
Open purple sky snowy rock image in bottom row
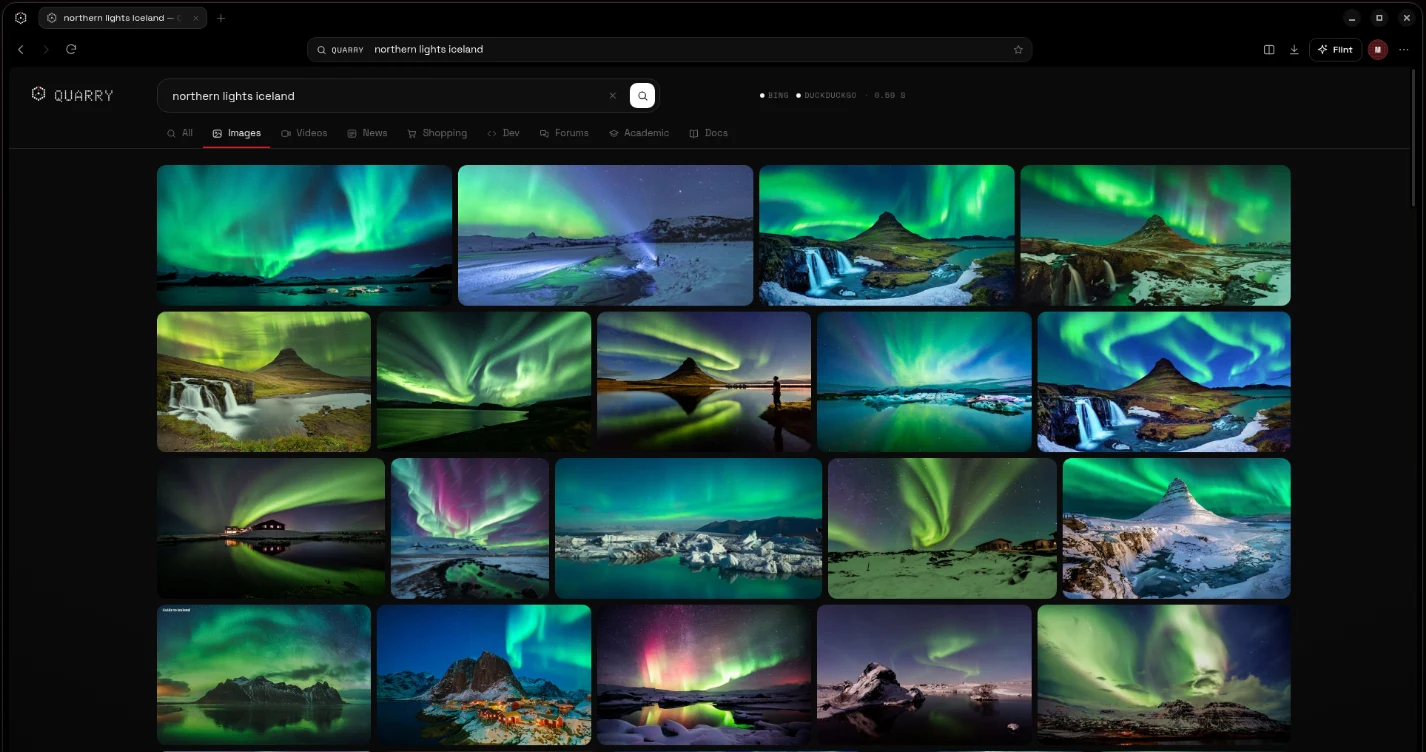click(924, 675)
